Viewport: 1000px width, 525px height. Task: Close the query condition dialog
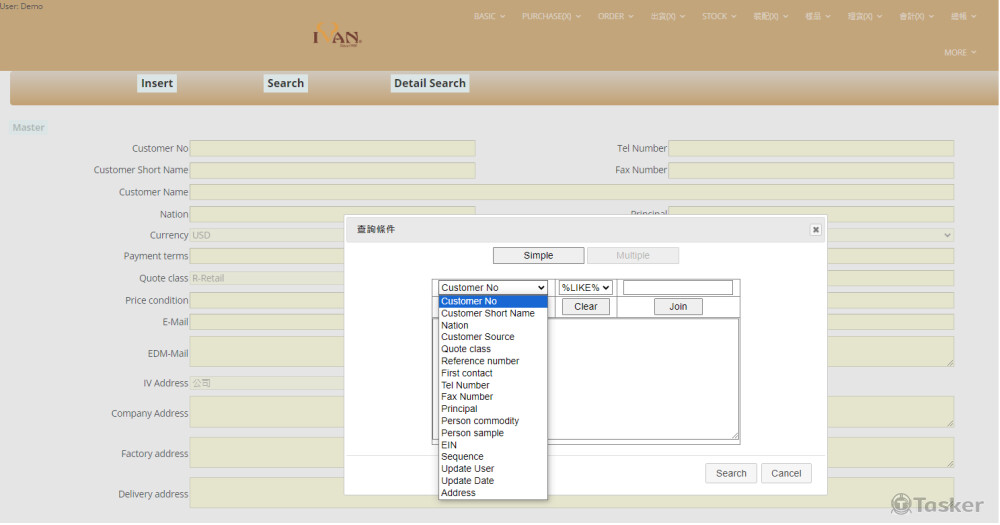pos(815,230)
